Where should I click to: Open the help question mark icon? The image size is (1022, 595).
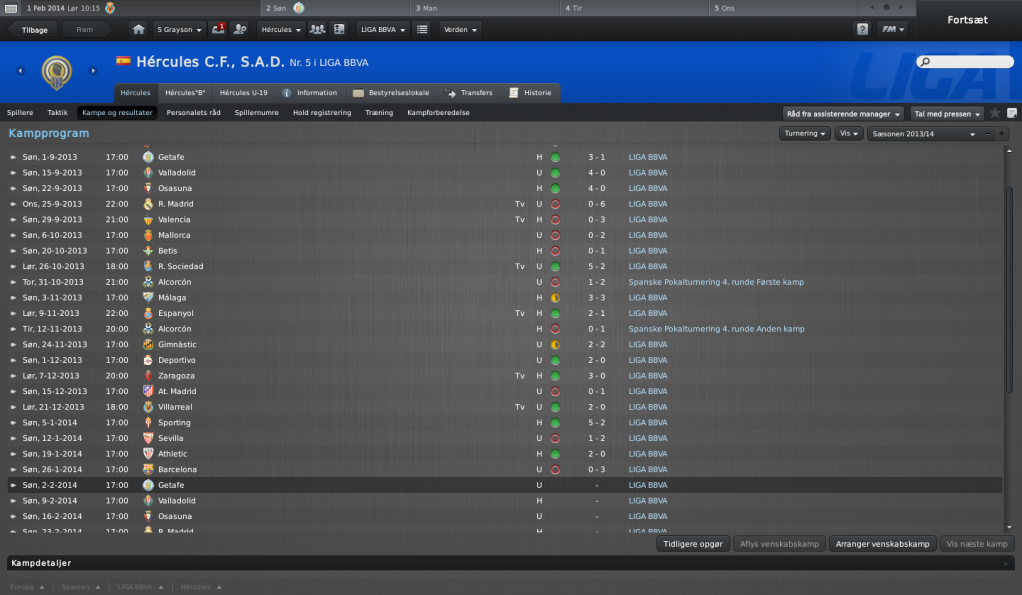pos(862,29)
